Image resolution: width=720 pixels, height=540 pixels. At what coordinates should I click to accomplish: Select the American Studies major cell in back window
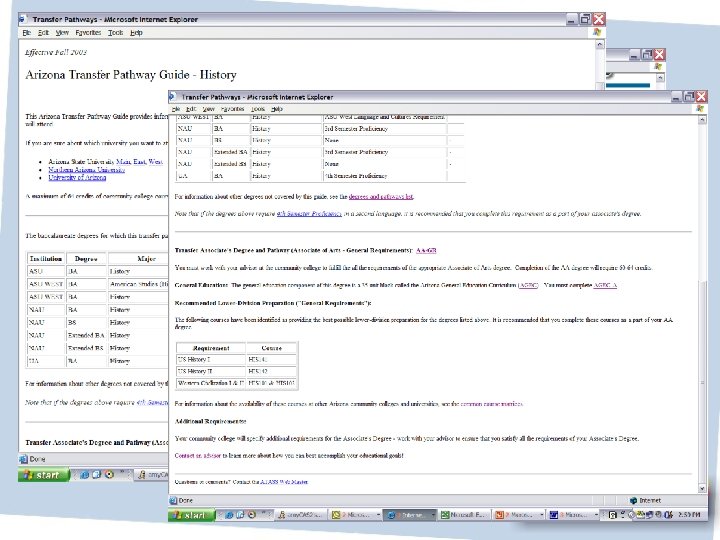click(x=139, y=284)
